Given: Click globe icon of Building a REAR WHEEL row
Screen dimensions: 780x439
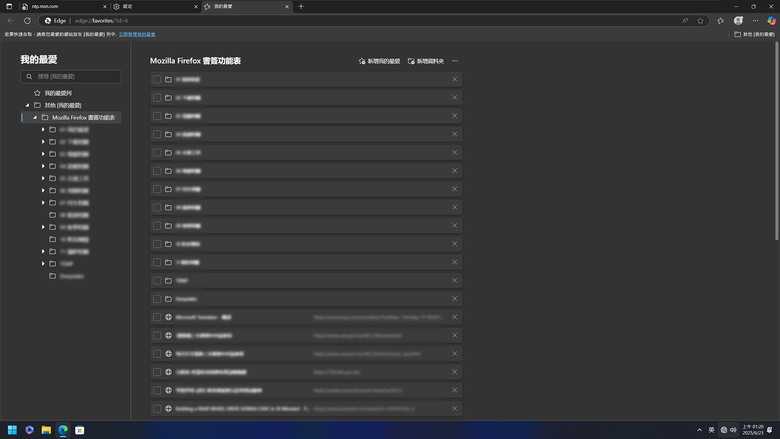Looking at the screenshot, I should coord(169,409).
